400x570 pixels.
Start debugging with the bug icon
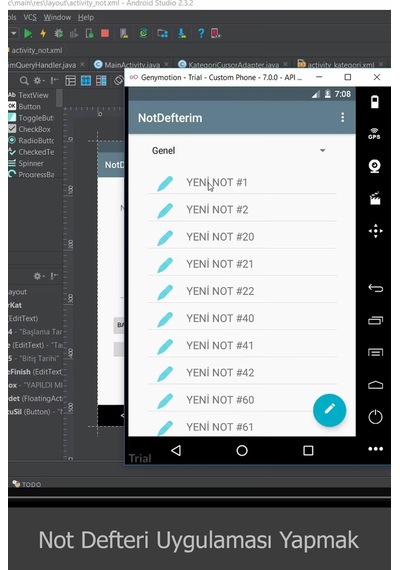click(58, 33)
